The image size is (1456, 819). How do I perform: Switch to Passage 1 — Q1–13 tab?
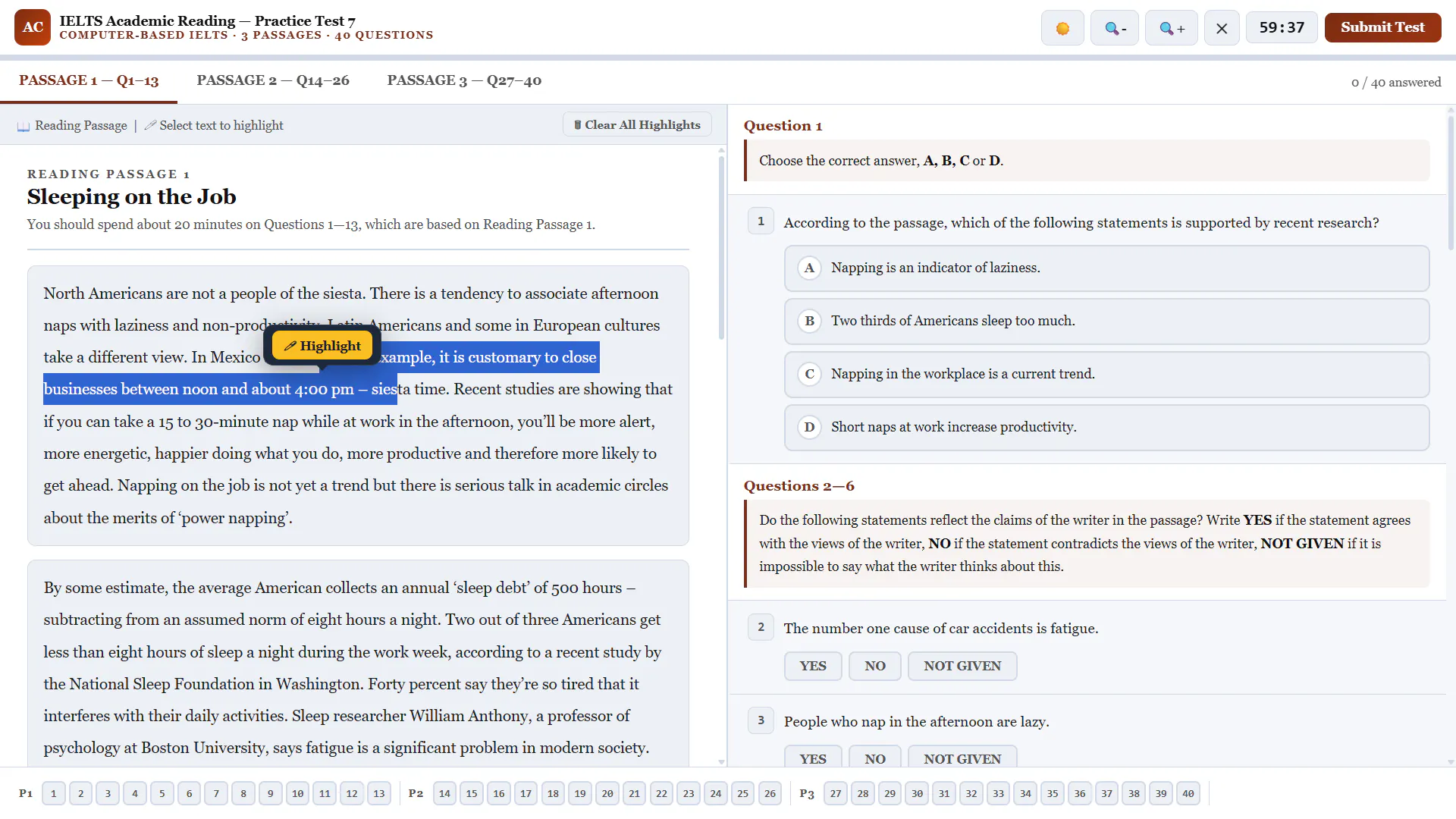tap(89, 80)
